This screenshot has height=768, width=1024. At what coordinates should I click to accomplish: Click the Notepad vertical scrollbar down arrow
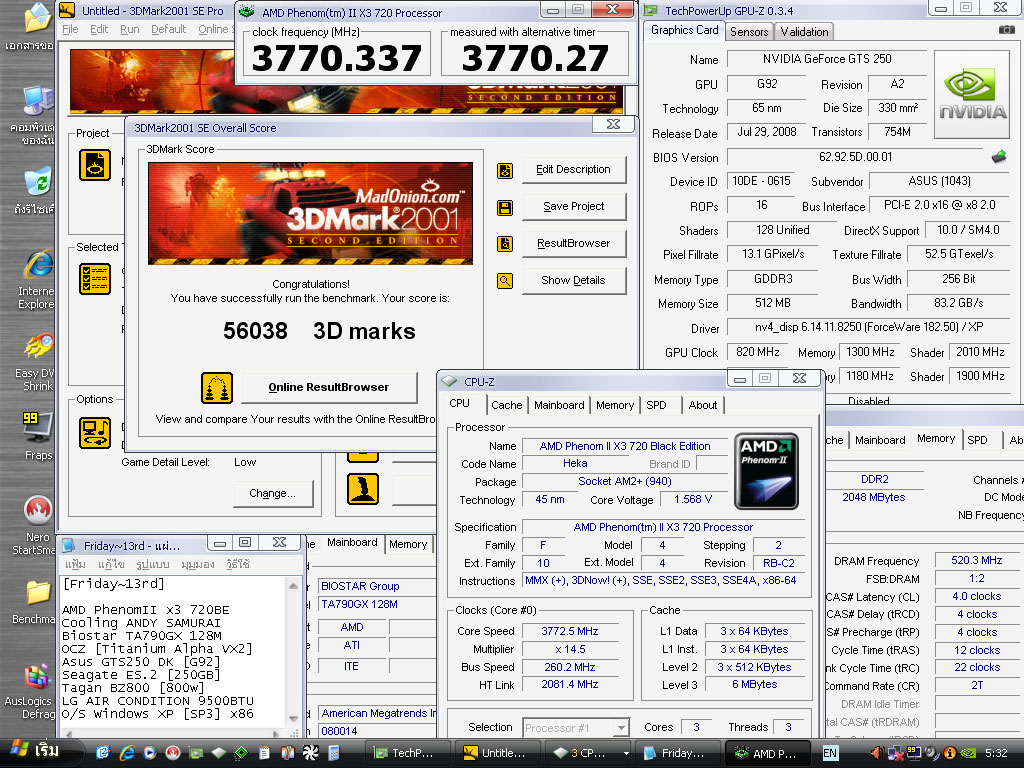point(293,718)
